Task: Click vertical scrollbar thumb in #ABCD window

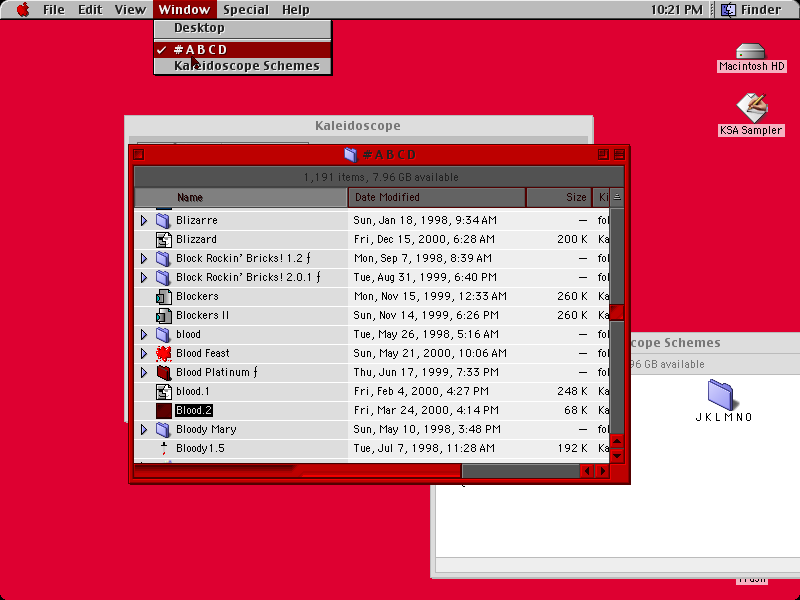Action: point(617,312)
